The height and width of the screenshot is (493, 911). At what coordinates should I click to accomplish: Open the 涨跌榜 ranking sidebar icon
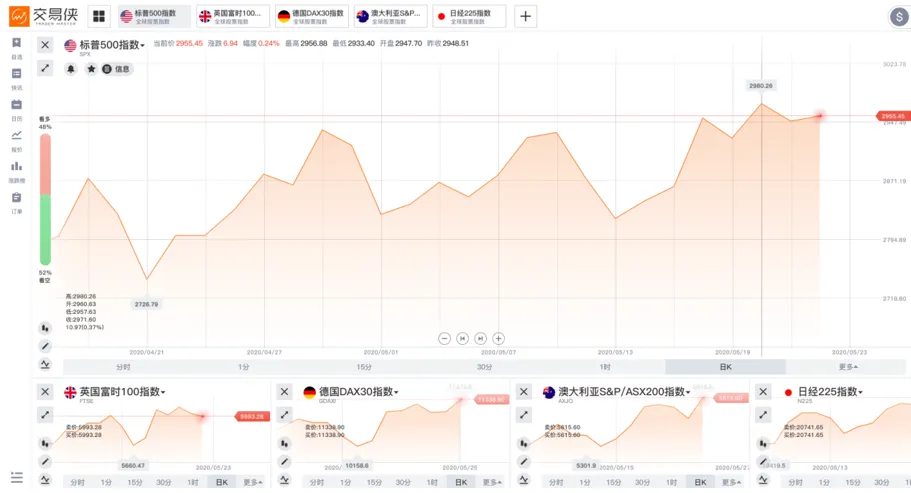click(x=17, y=166)
